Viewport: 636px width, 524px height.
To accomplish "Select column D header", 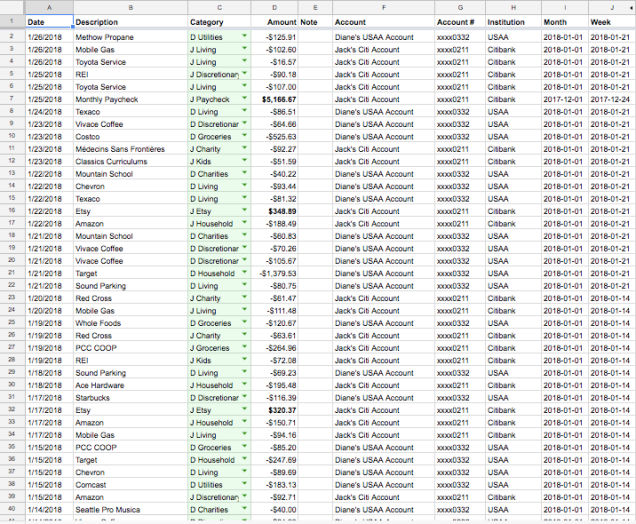I will [275, 7].
